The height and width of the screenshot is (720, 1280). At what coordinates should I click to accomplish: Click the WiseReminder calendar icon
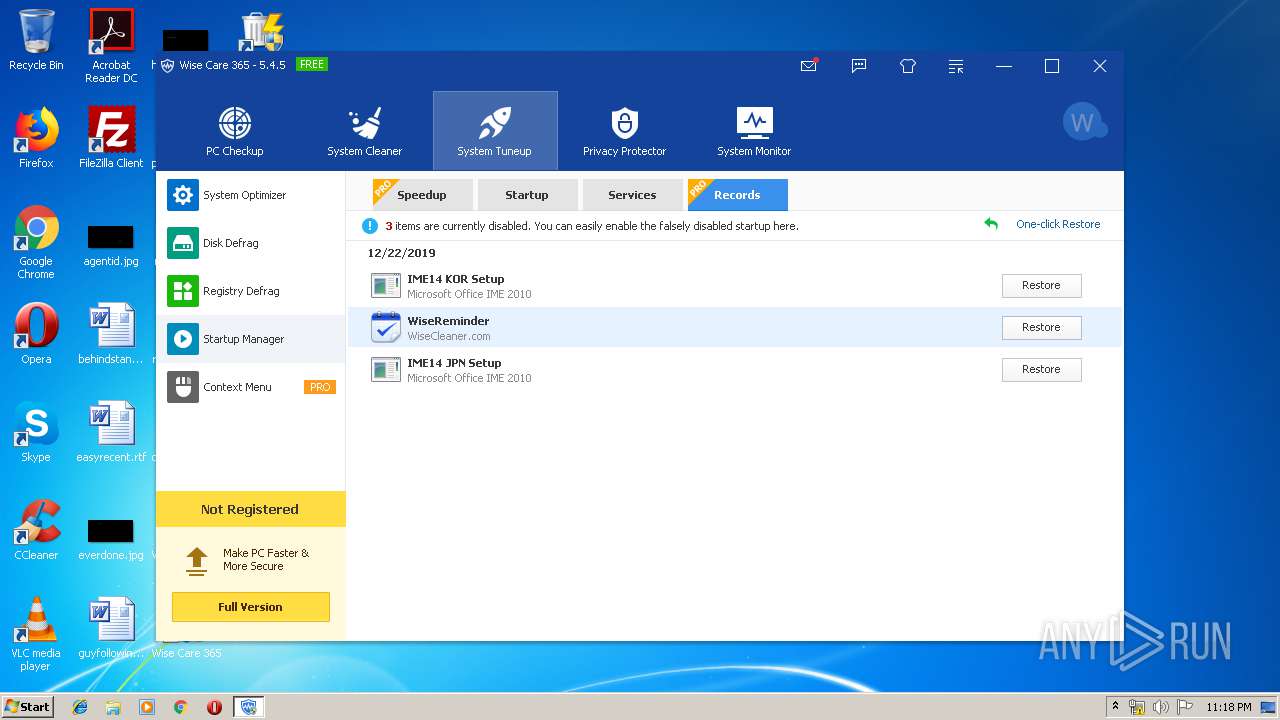pyautogui.click(x=386, y=327)
